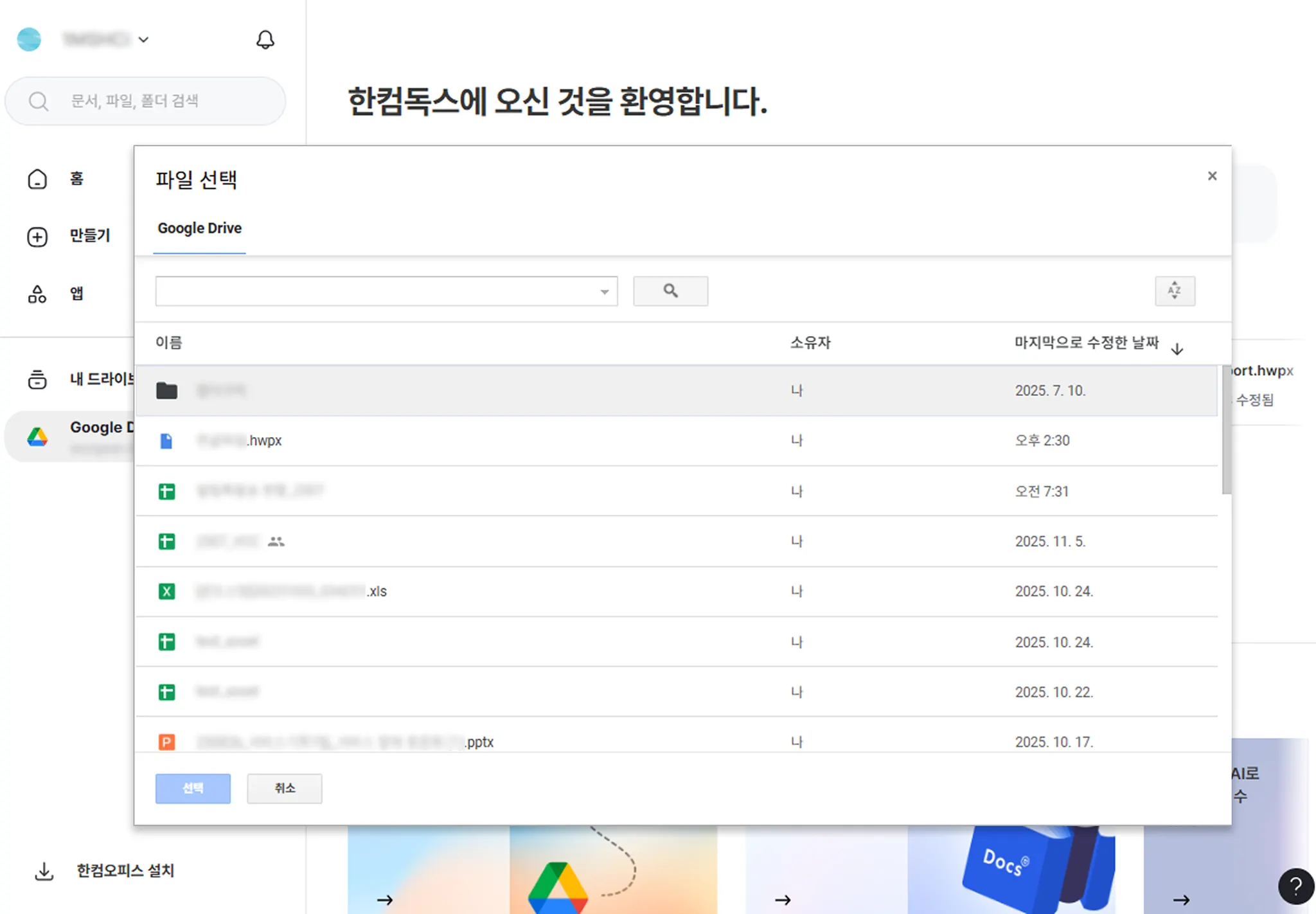The height and width of the screenshot is (914, 1316).
Task: Toggle sort arrow on last modified column
Action: click(x=1177, y=349)
